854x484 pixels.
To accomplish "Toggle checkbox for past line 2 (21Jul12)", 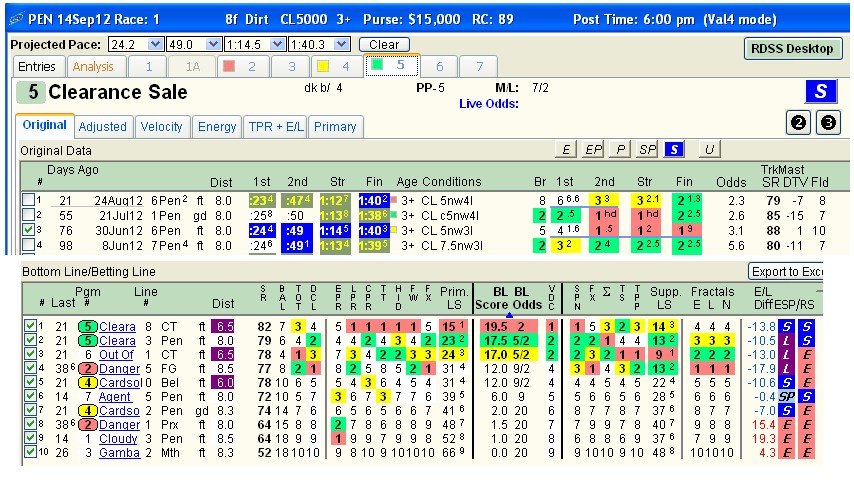I will [28, 215].
